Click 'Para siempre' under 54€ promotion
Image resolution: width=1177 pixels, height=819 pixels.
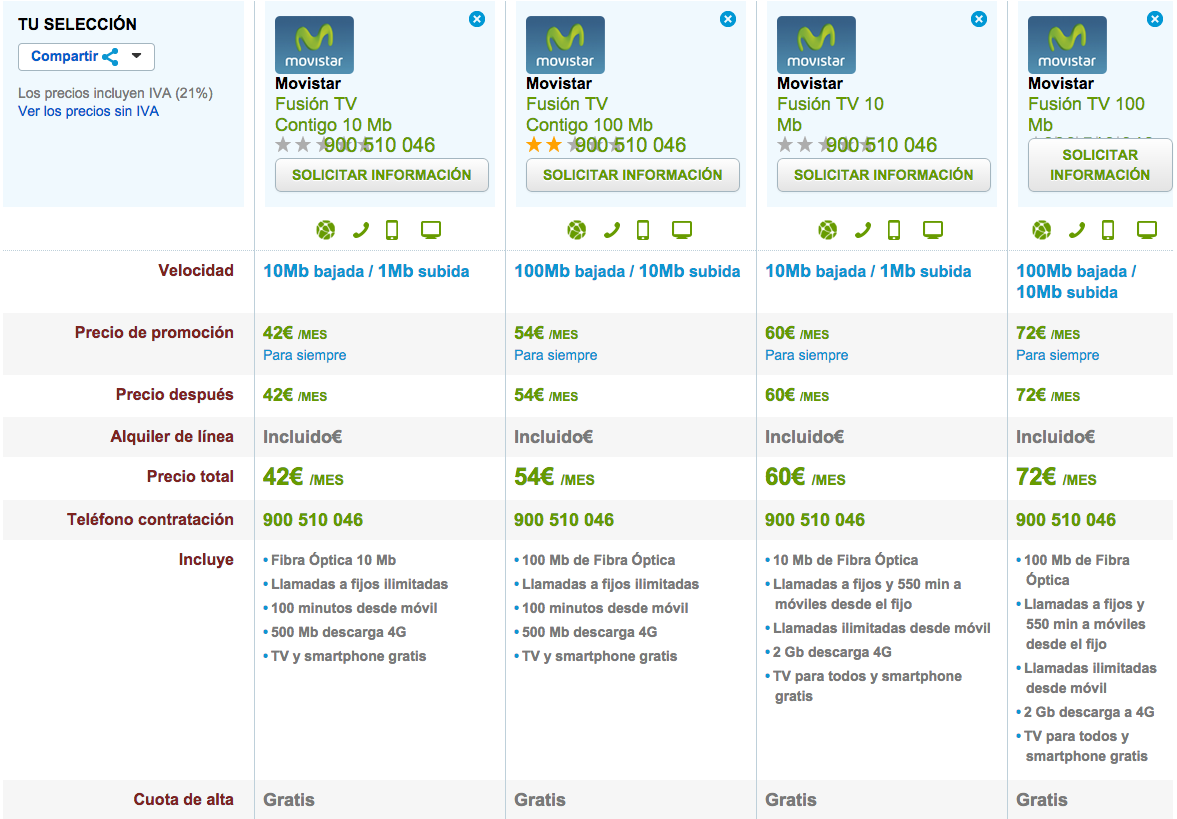coord(555,355)
